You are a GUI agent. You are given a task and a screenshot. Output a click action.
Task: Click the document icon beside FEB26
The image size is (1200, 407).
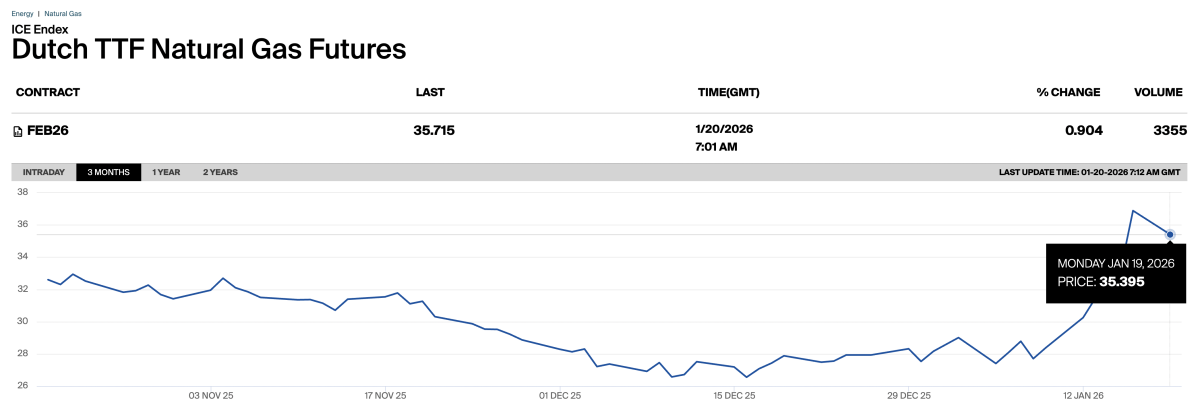point(18,131)
